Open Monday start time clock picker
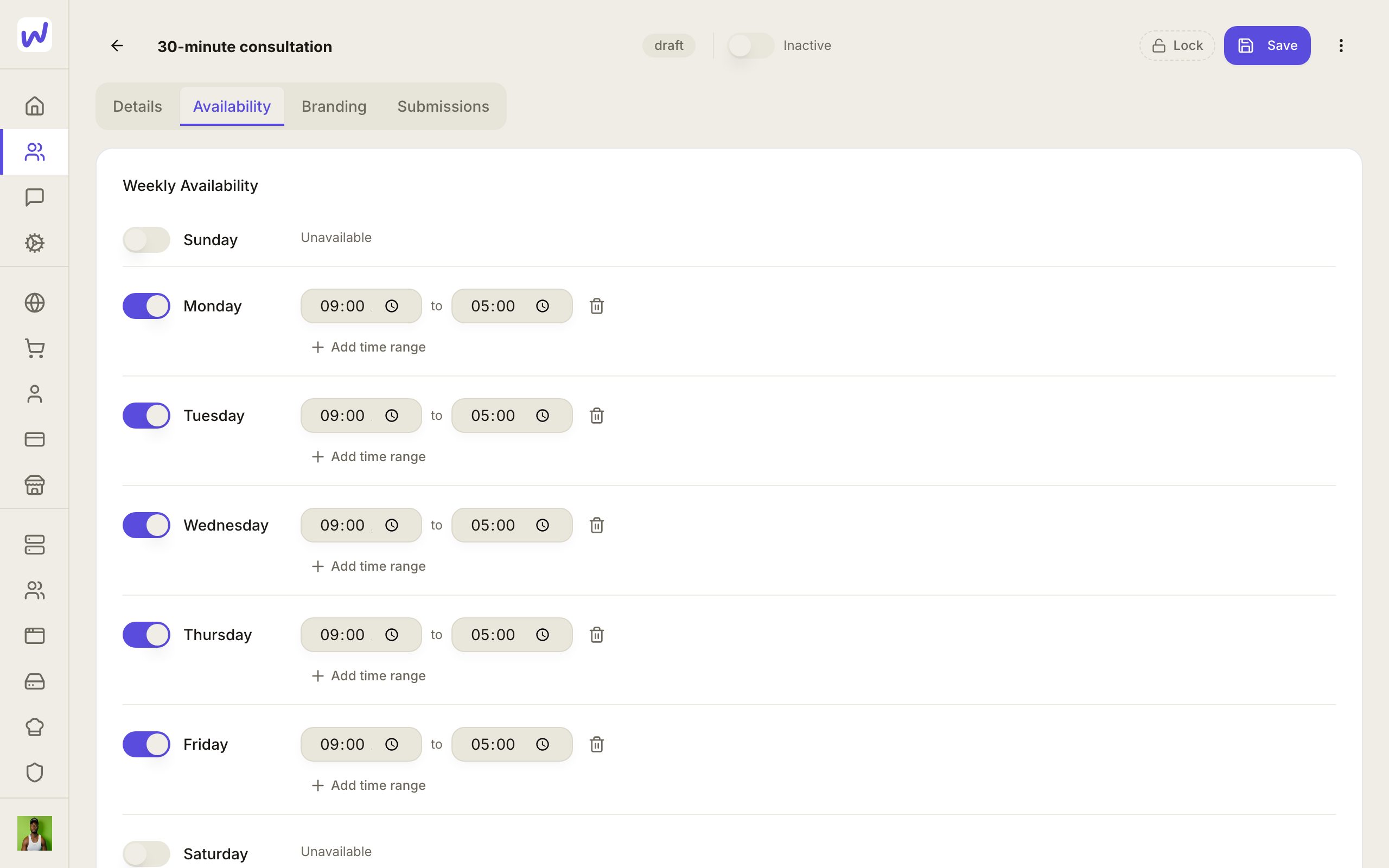This screenshot has width=1389, height=868. (x=391, y=306)
